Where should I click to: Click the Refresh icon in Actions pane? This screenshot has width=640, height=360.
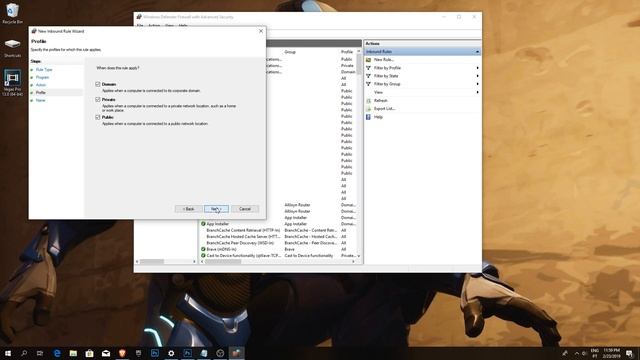[368, 100]
